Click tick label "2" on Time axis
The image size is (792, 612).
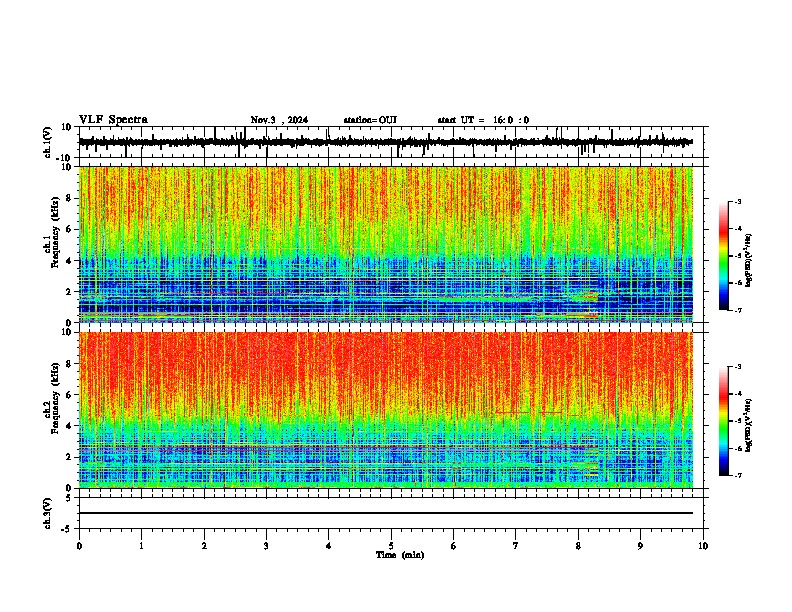coord(204,546)
